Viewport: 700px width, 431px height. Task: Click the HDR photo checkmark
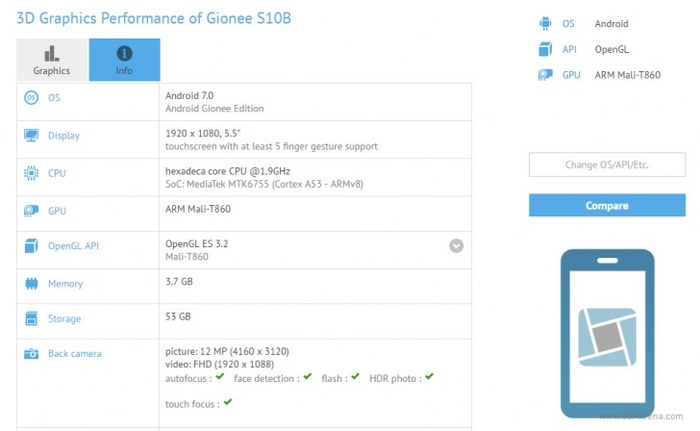pyautogui.click(x=429, y=377)
